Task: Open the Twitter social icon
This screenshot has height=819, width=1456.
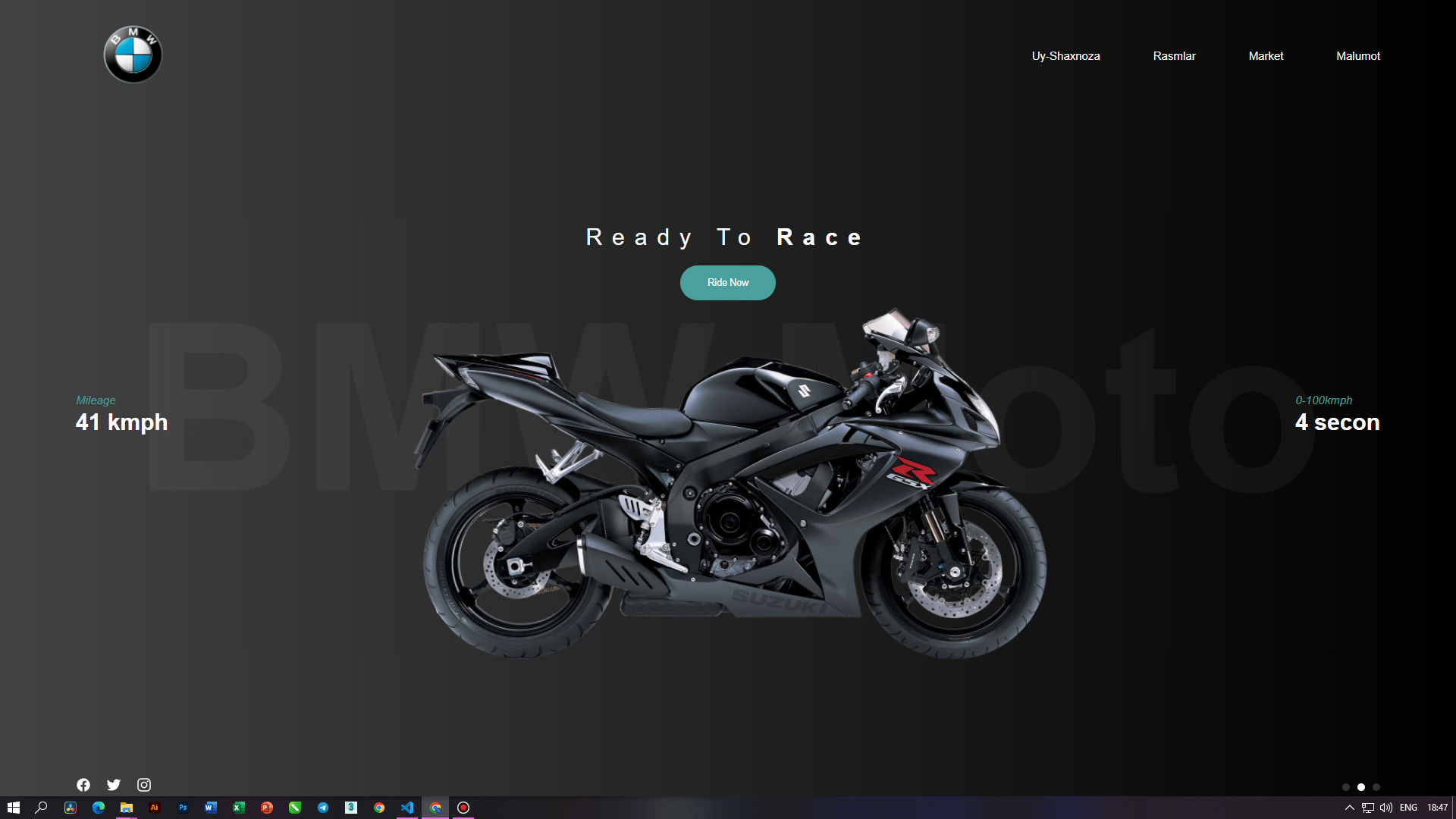Action: click(x=114, y=785)
